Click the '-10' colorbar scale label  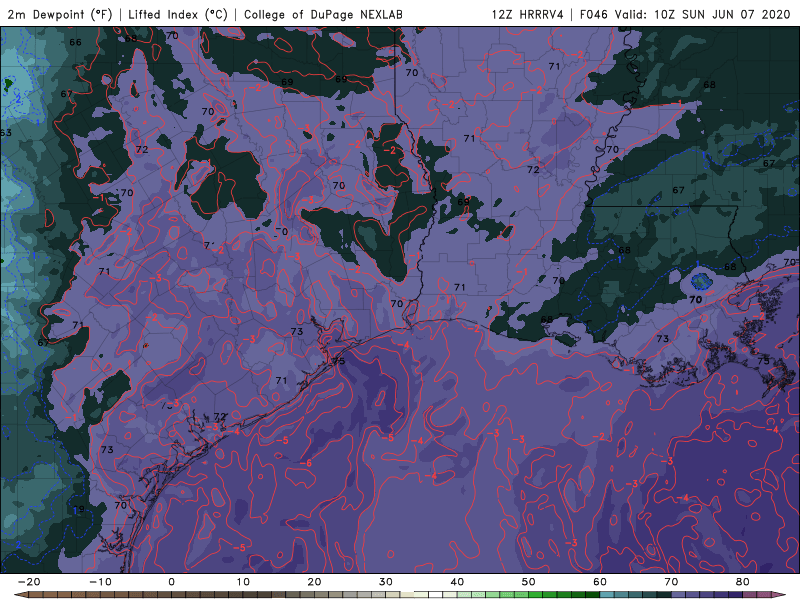pyautogui.click(x=100, y=582)
